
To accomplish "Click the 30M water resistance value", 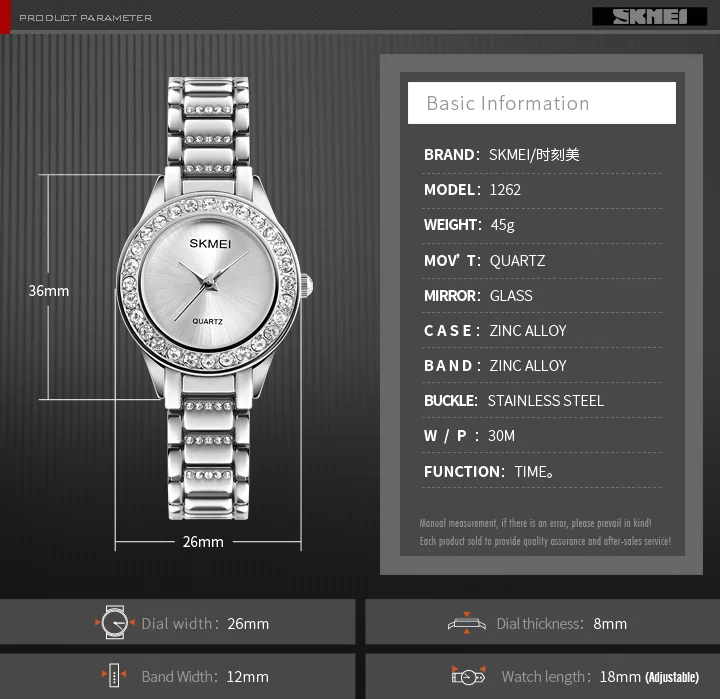I will pos(501,435).
